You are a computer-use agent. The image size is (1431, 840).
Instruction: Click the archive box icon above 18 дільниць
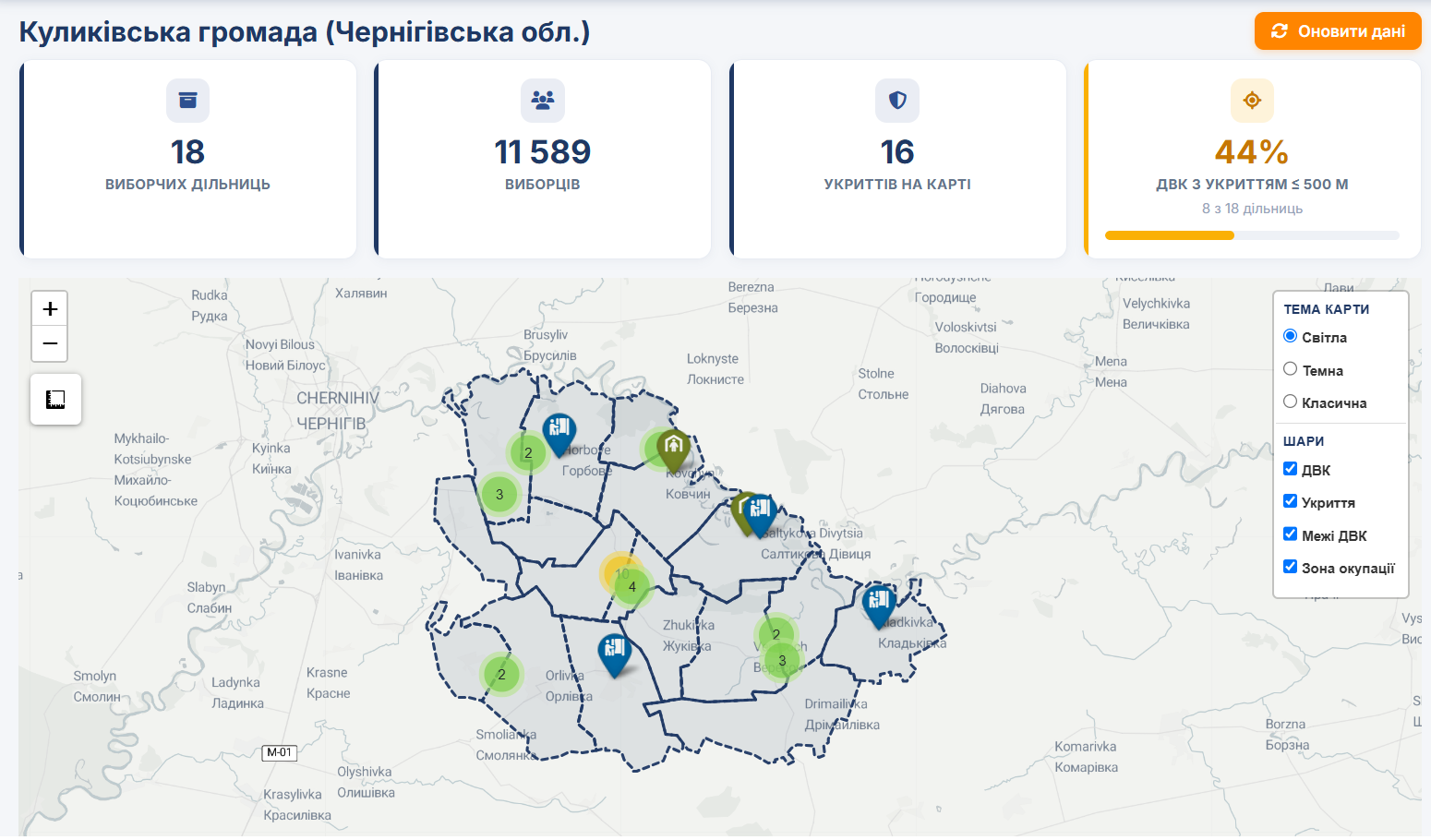[187, 101]
